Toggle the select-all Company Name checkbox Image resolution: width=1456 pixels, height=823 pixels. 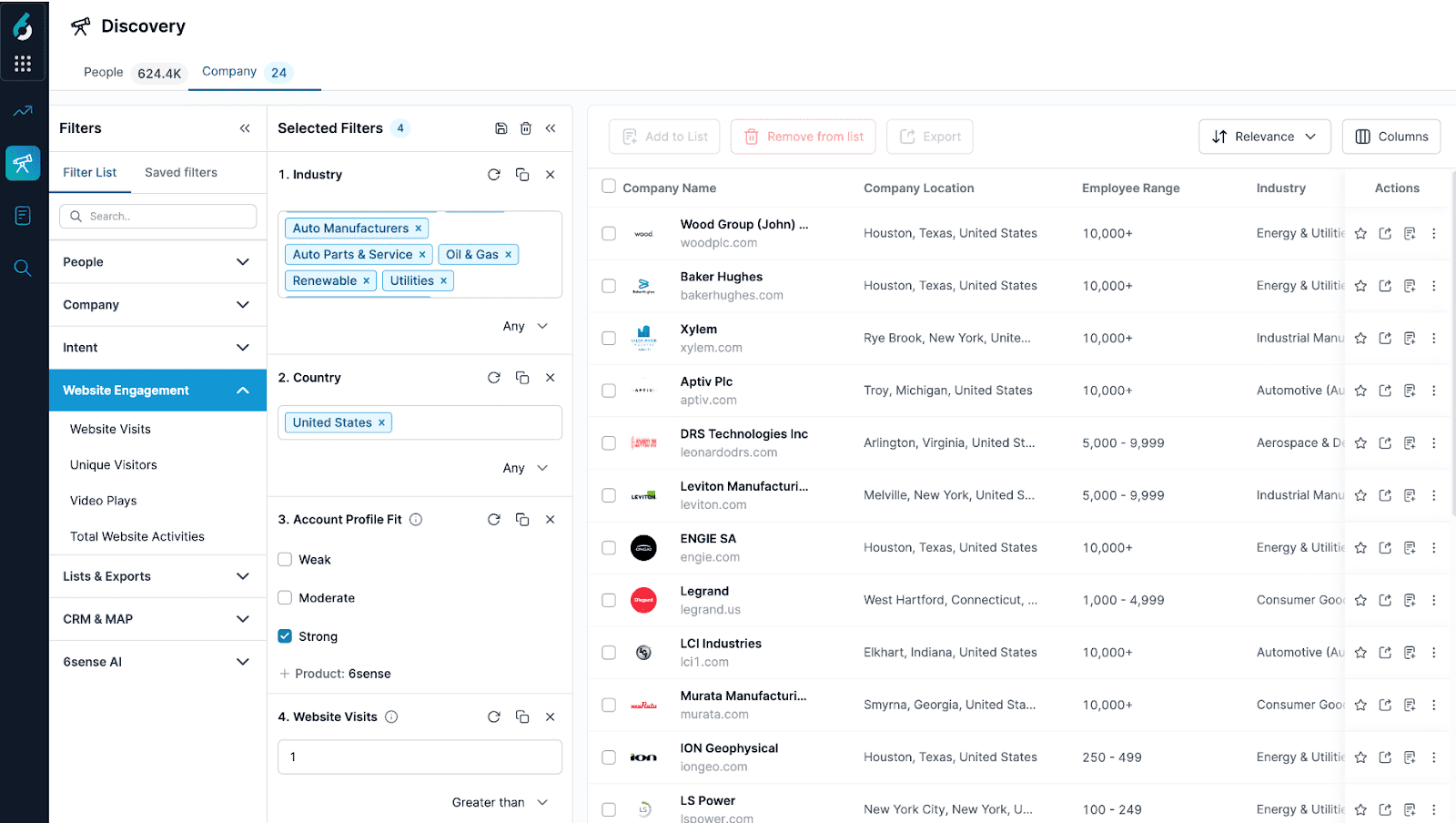coord(609,187)
